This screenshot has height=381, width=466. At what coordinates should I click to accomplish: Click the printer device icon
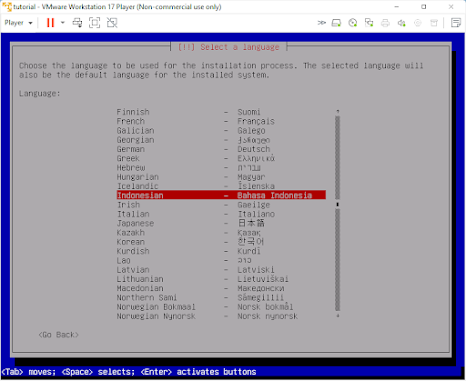(385, 23)
